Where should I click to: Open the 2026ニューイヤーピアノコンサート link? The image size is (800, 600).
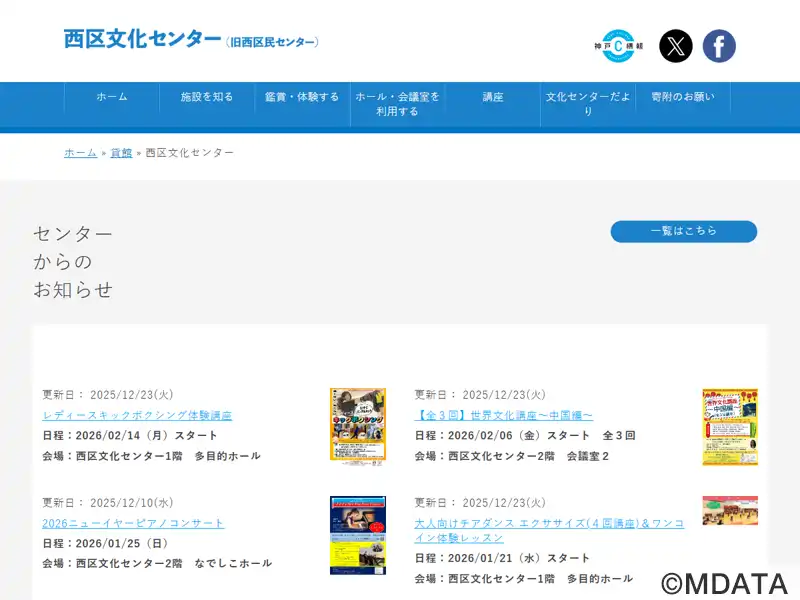point(133,523)
